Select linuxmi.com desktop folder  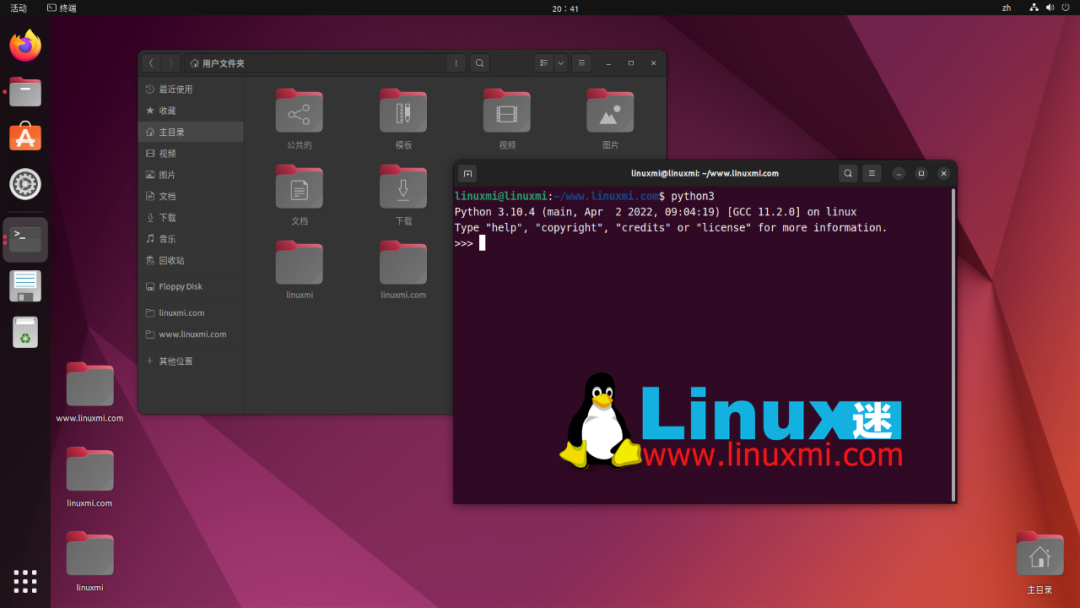coord(90,477)
